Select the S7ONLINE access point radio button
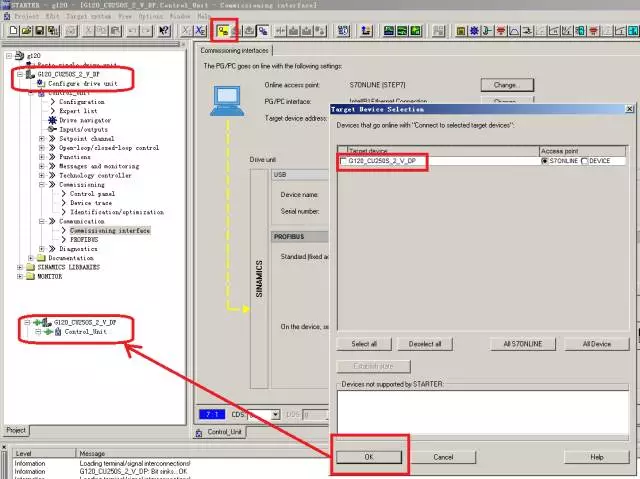The width and height of the screenshot is (640, 479). [545, 161]
